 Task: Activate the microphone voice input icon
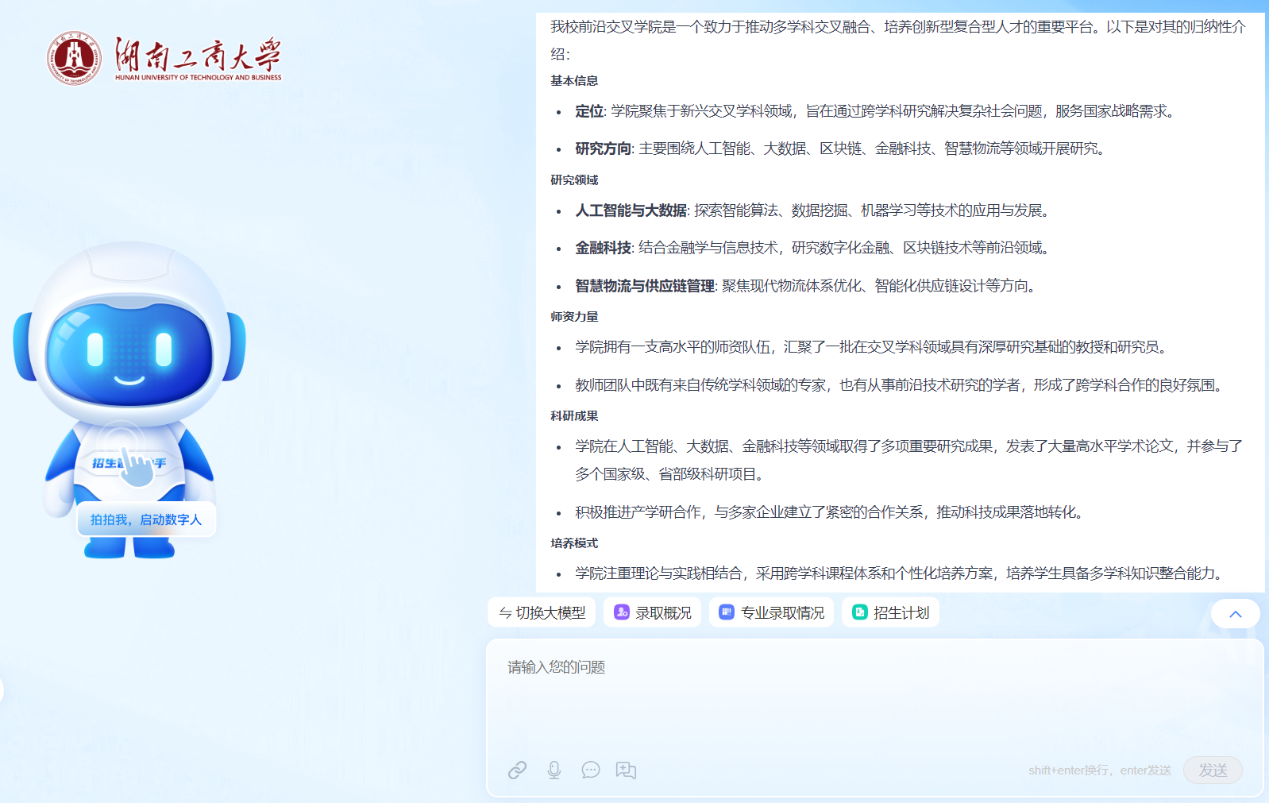pos(554,770)
